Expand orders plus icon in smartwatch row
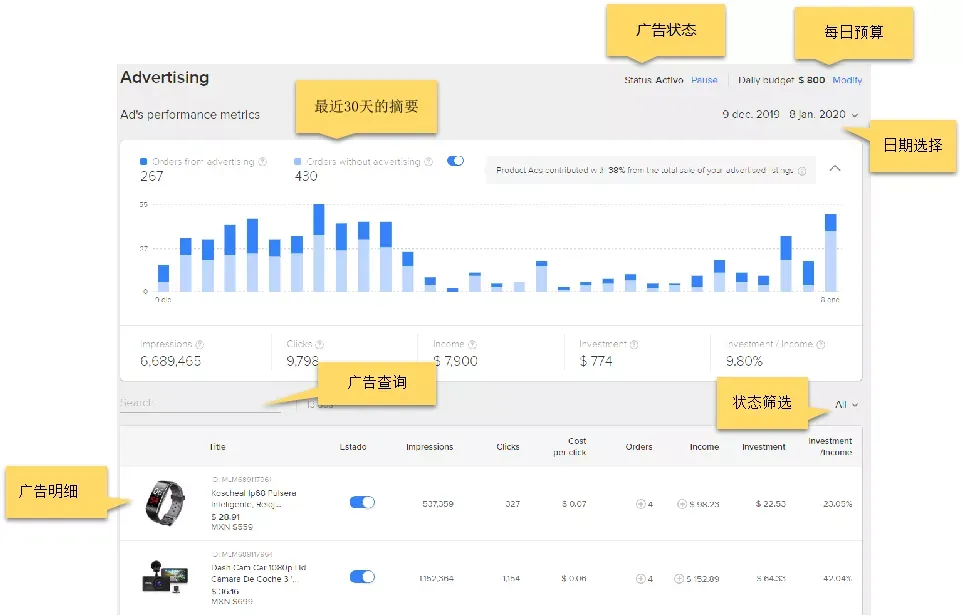Screen dimensions: 963x616 [641, 504]
